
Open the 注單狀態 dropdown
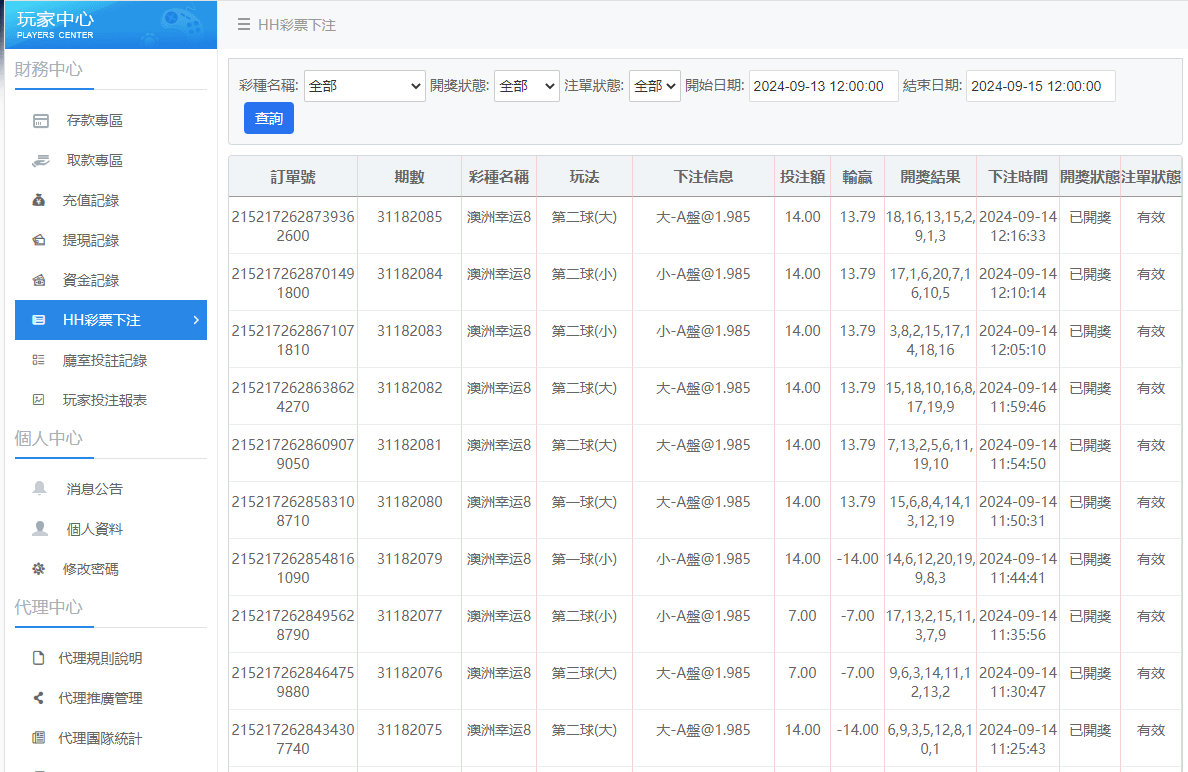(654, 86)
